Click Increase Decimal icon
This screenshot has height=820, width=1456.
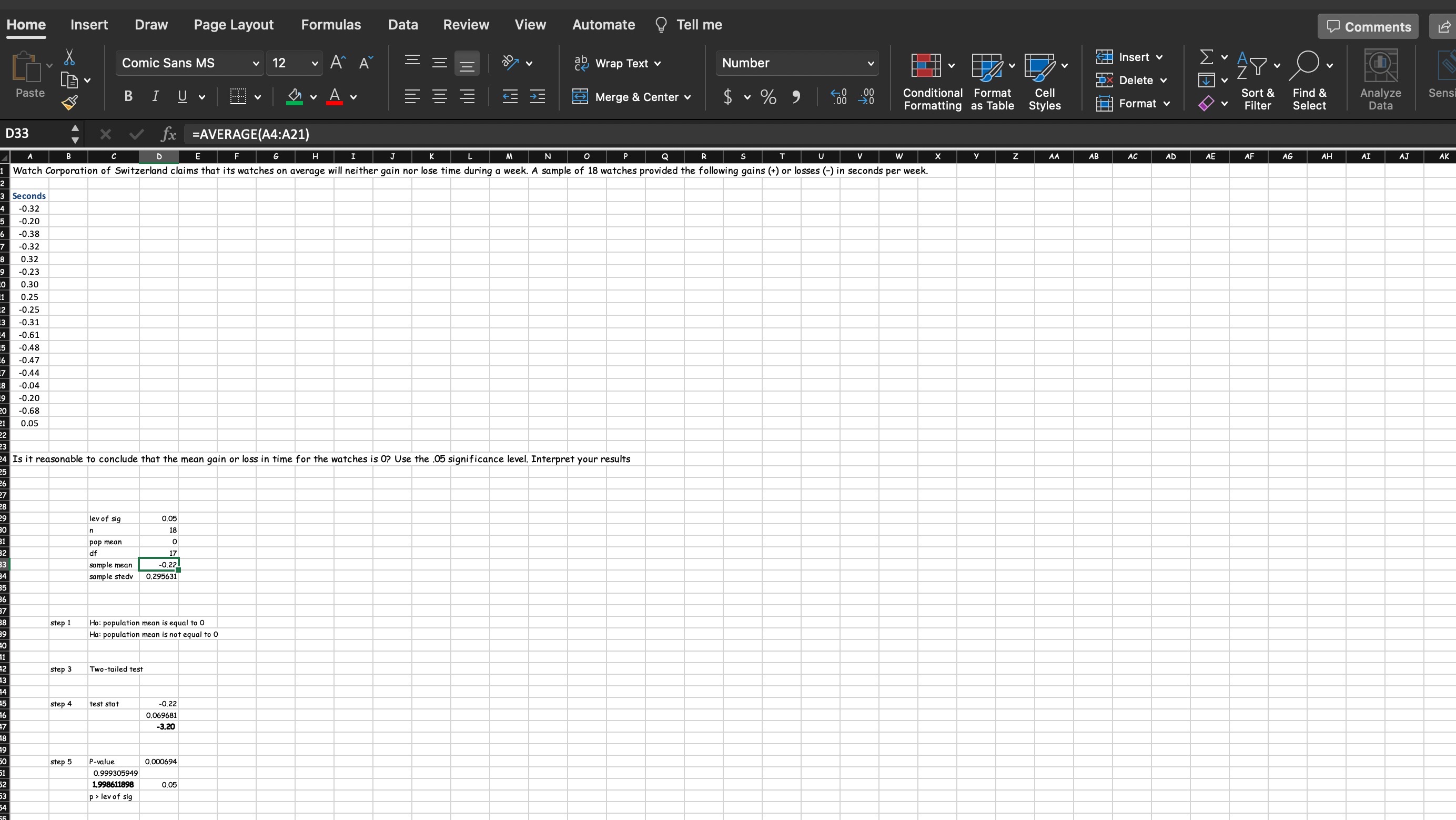pyautogui.click(x=839, y=97)
